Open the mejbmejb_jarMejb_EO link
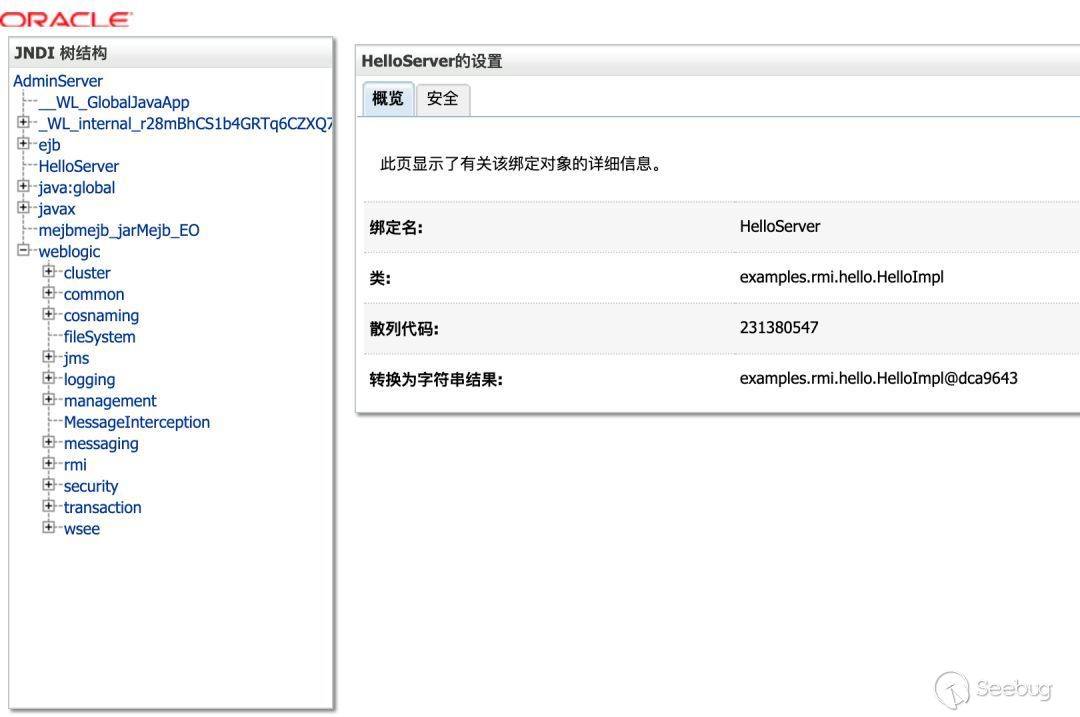The image size is (1080, 717). coord(119,231)
